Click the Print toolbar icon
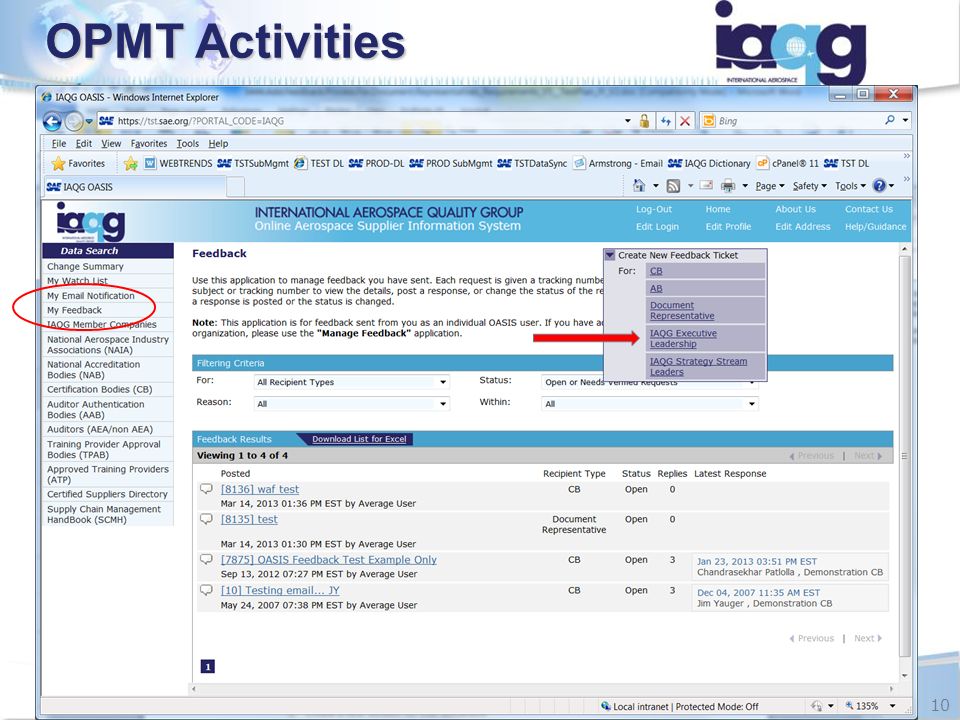Image resolution: width=960 pixels, height=720 pixels. click(728, 186)
